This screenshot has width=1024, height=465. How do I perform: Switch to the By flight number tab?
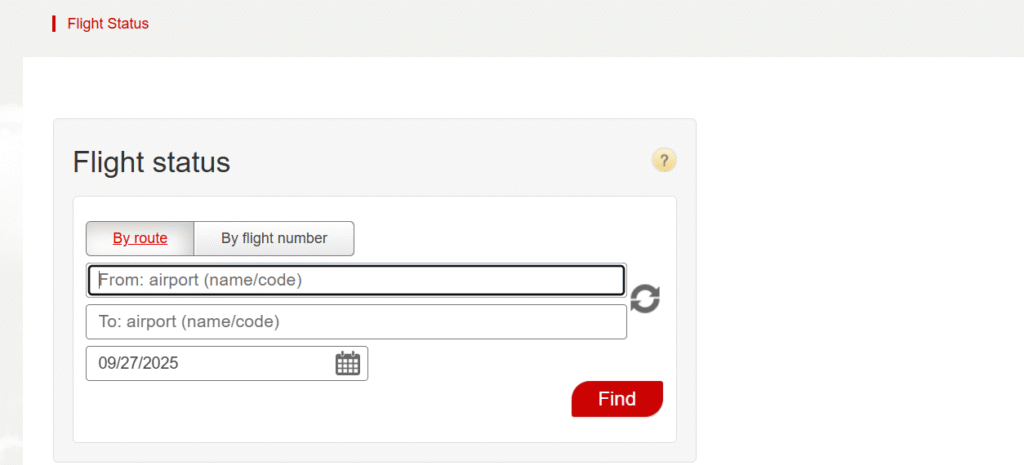point(274,238)
